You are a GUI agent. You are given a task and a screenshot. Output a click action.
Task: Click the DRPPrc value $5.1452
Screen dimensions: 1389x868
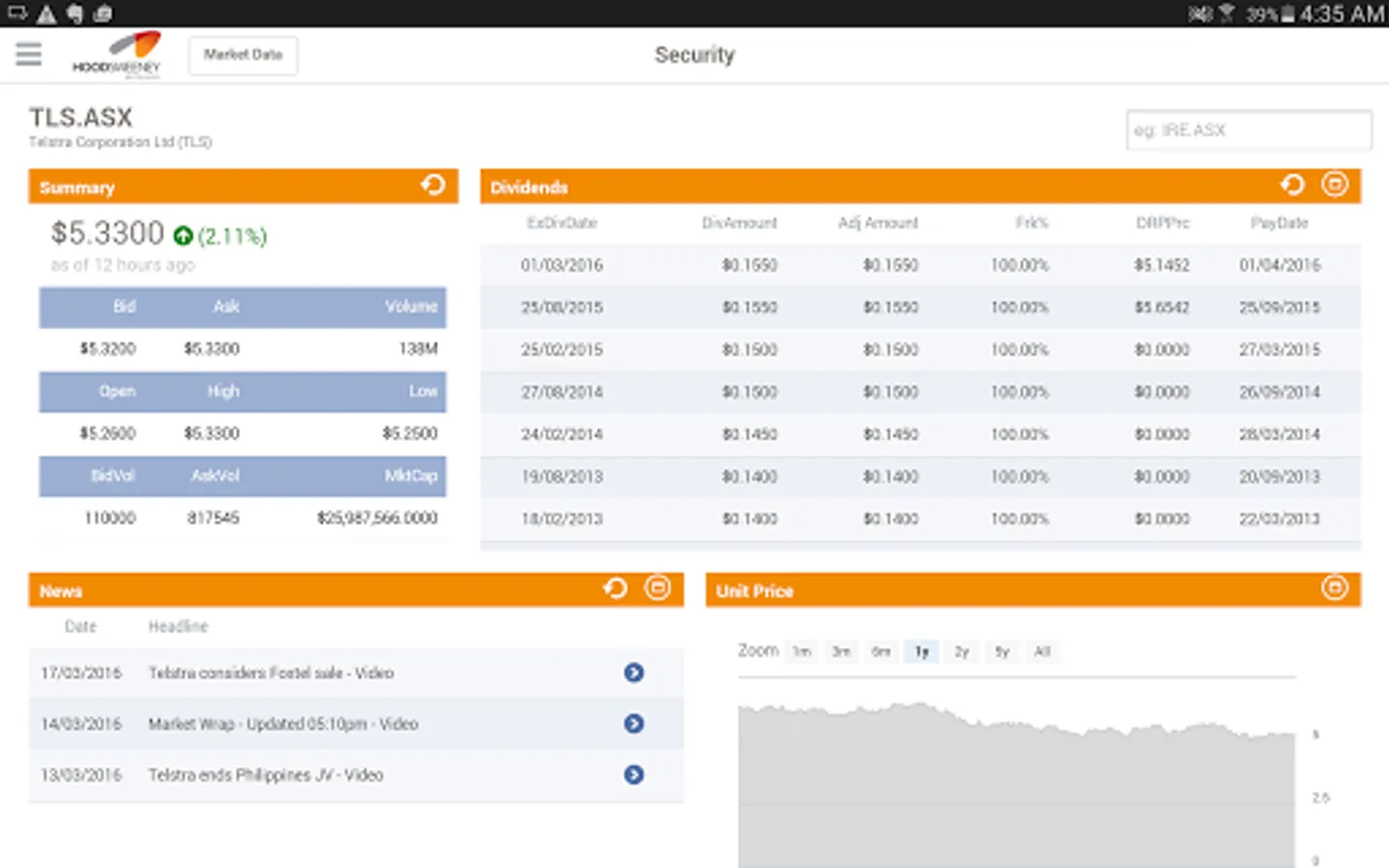click(x=1161, y=265)
